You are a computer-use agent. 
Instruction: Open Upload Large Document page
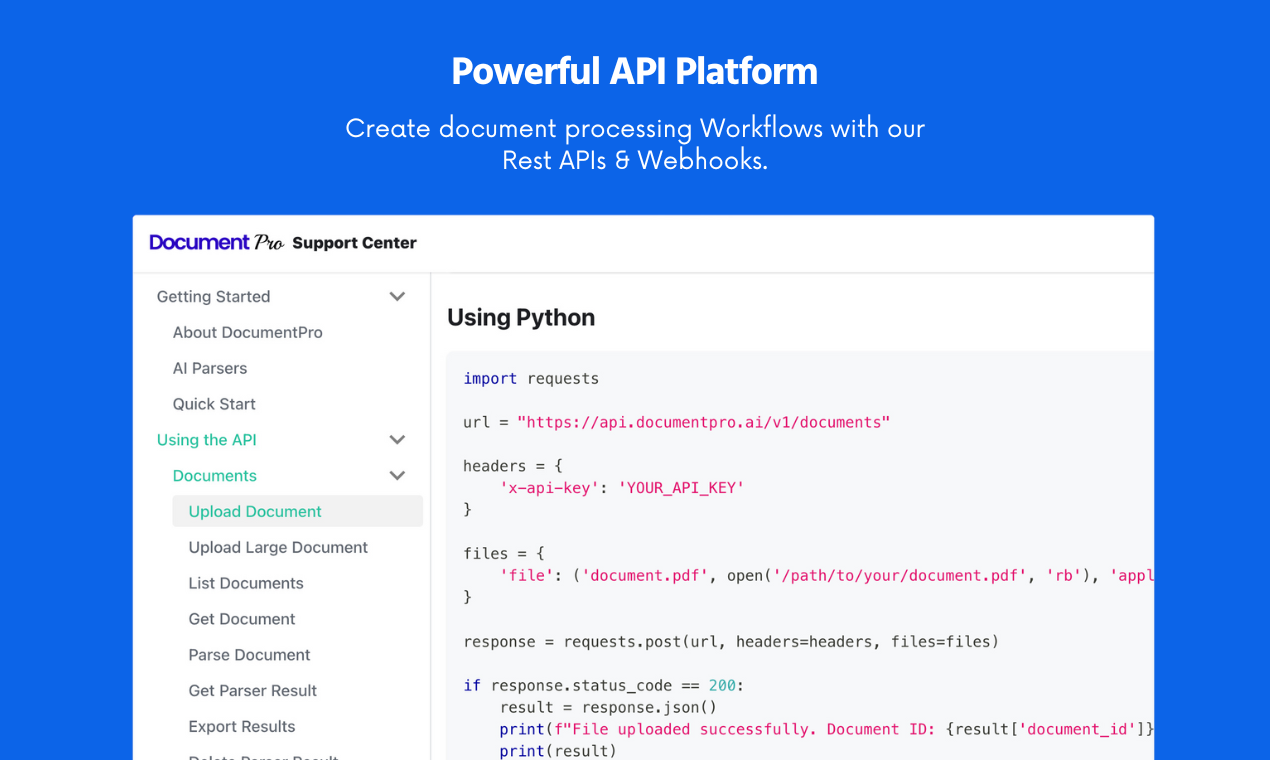click(x=278, y=548)
